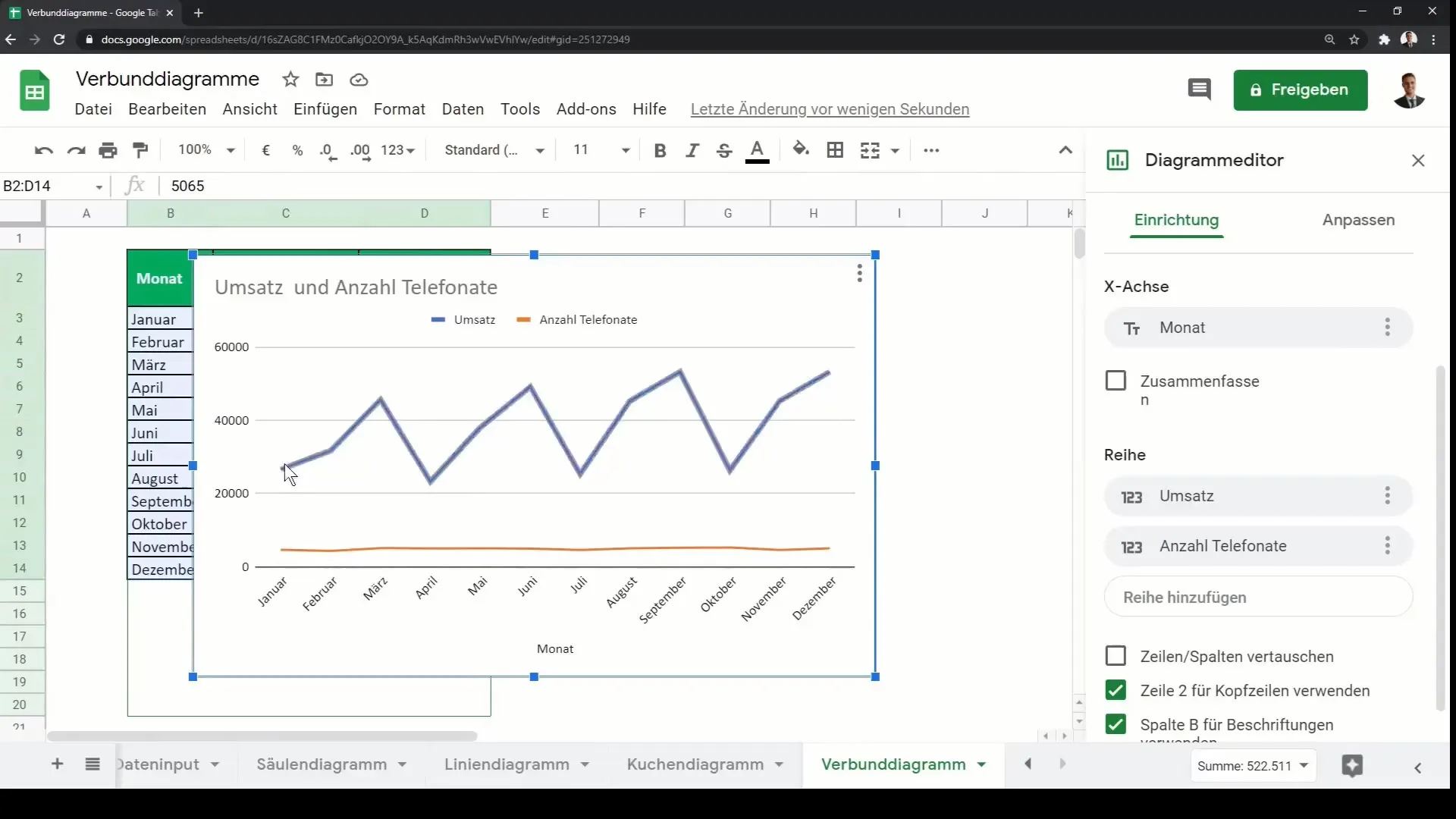Viewport: 1456px width, 819px height.
Task: Click the Print icon
Action: [108, 150]
